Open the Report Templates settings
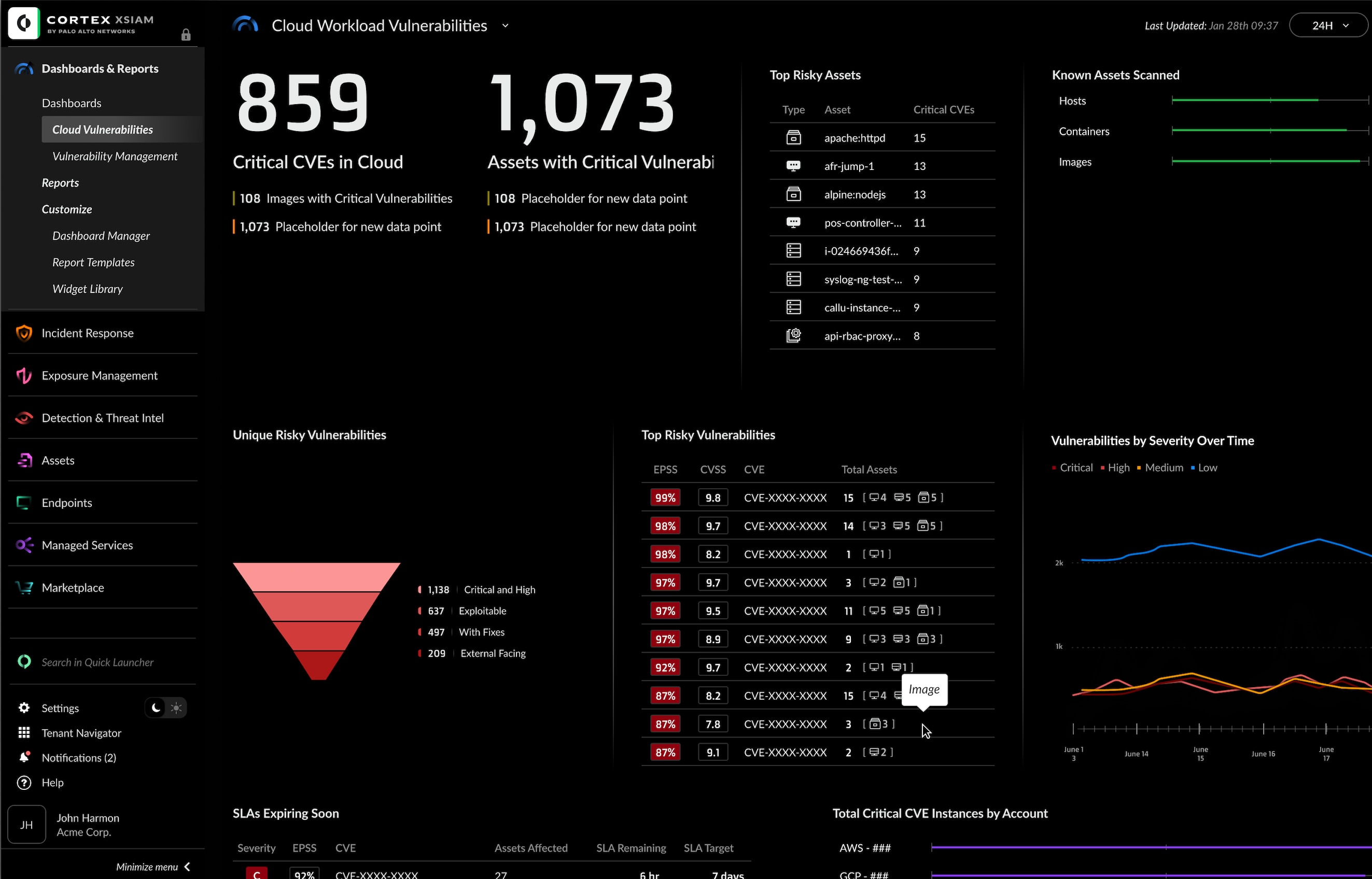 click(x=93, y=262)
